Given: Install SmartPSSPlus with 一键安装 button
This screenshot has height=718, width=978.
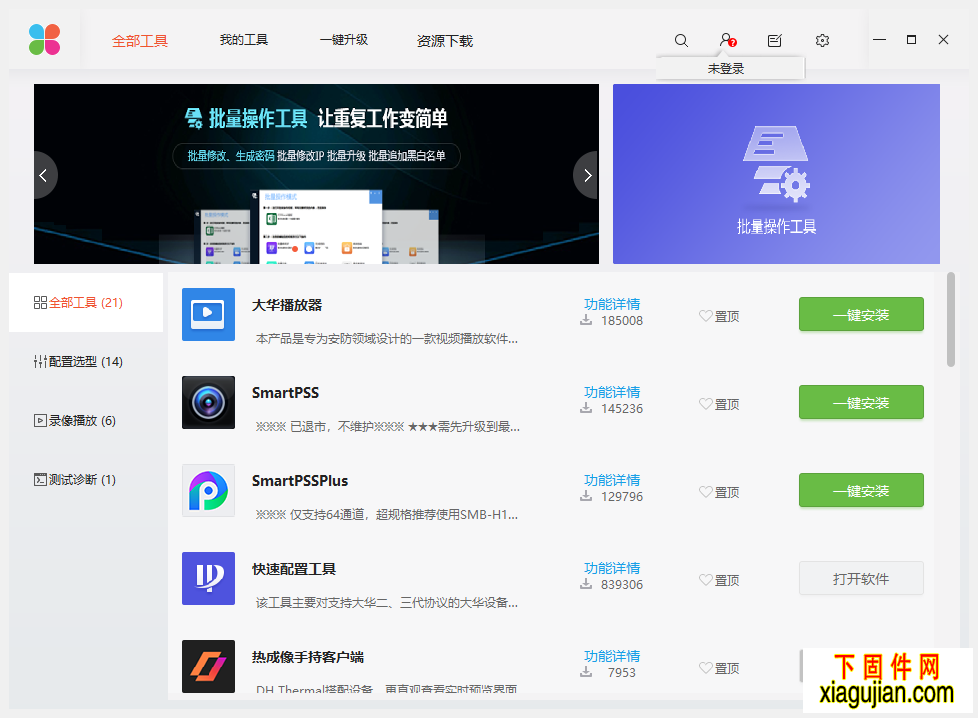Looking at the screenshot, I should coord(861,490).
